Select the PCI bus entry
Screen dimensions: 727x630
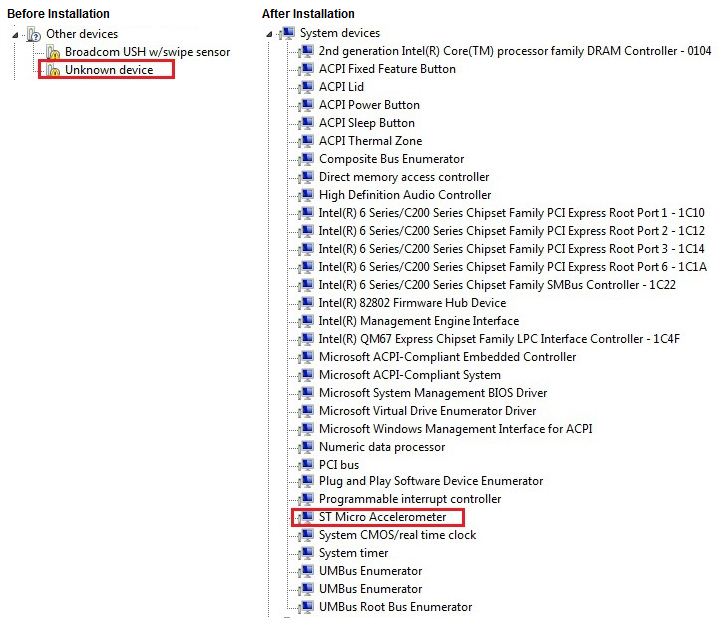(x=339, y=465)
